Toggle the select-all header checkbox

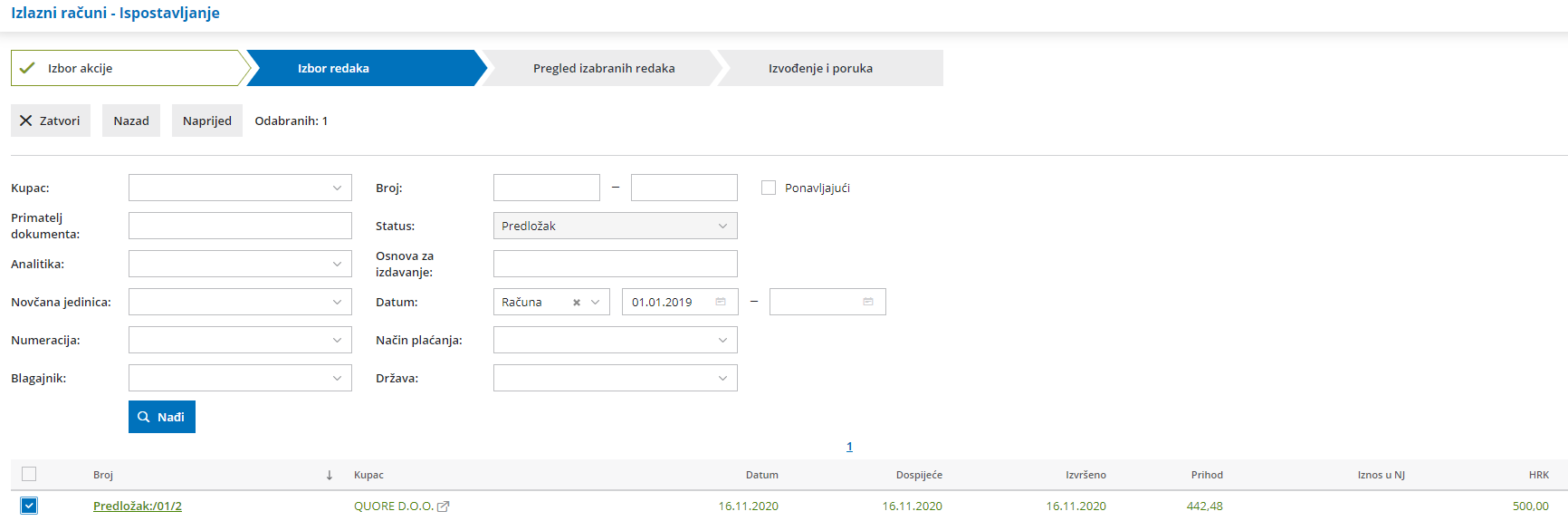pos(29,474)
